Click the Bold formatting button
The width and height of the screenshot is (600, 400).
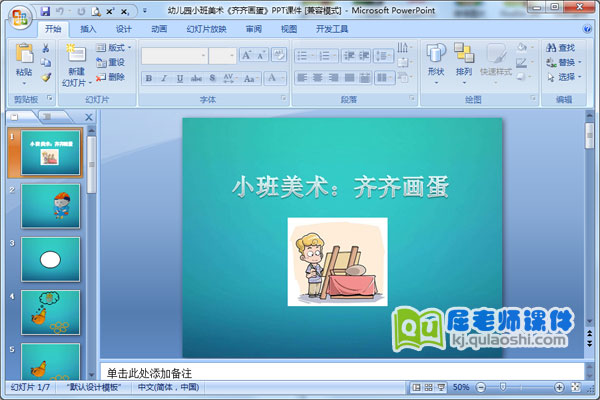[x=149, y=78]
